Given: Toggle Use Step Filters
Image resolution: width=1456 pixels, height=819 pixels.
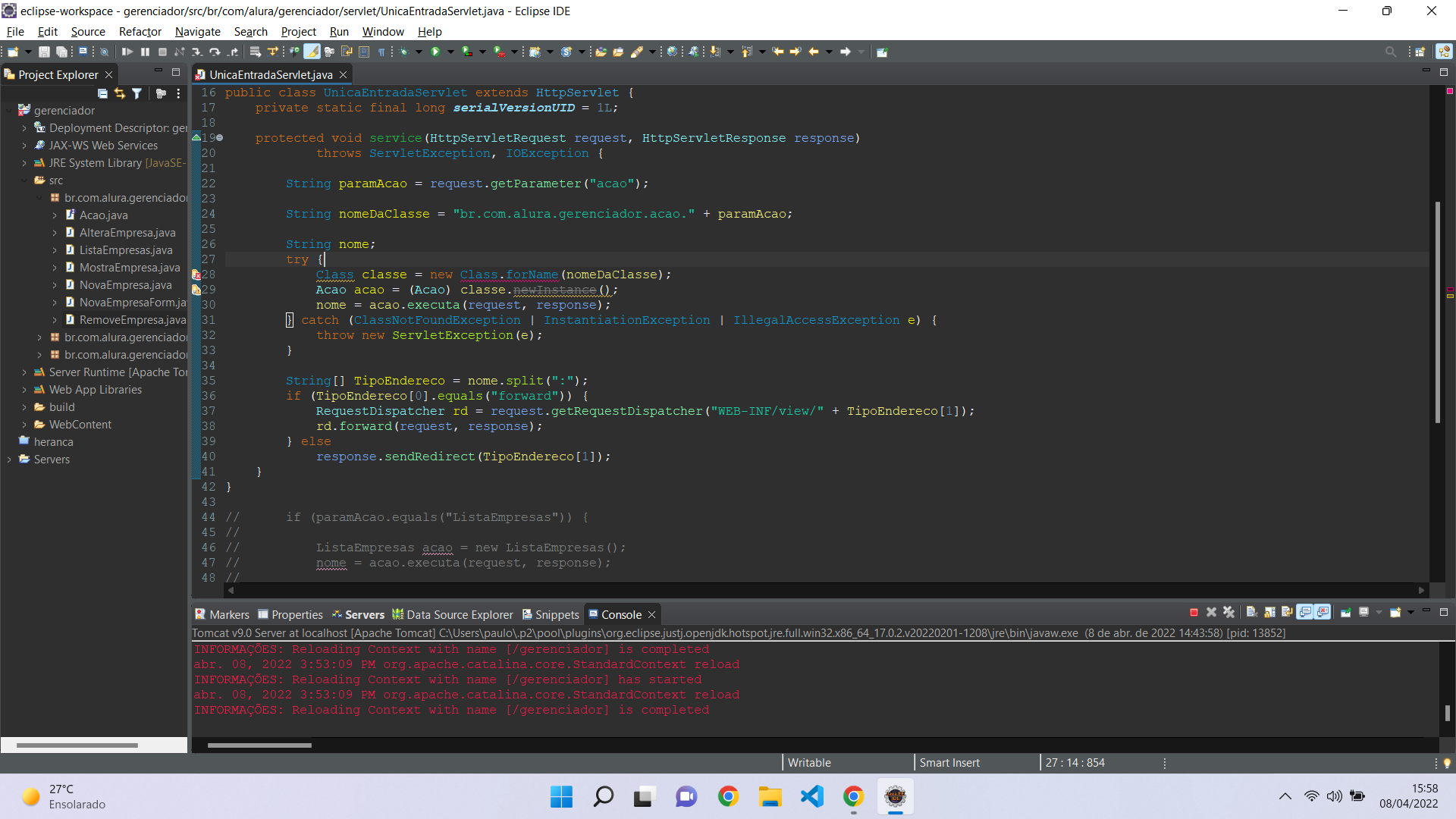Looking at the screenshot, I should [272, 52].
